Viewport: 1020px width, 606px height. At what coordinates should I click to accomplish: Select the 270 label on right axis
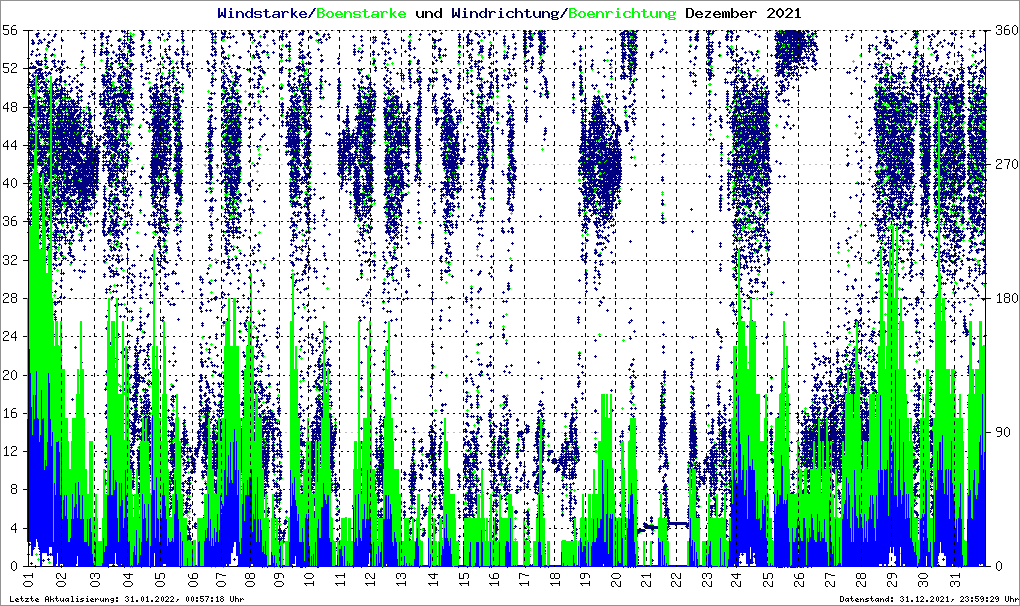tap(1001, 164)
